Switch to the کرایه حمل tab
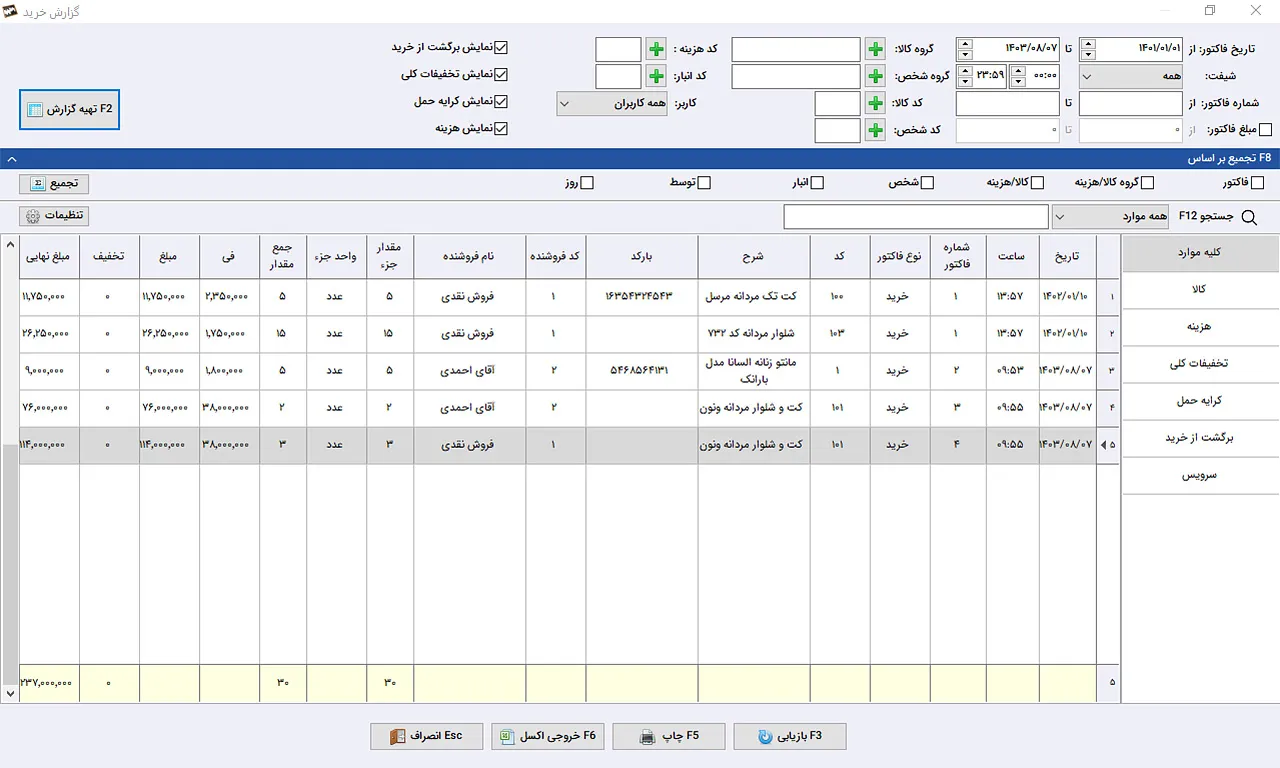Viewport: 1280px width, 768px height. [x=1201, y=401]
